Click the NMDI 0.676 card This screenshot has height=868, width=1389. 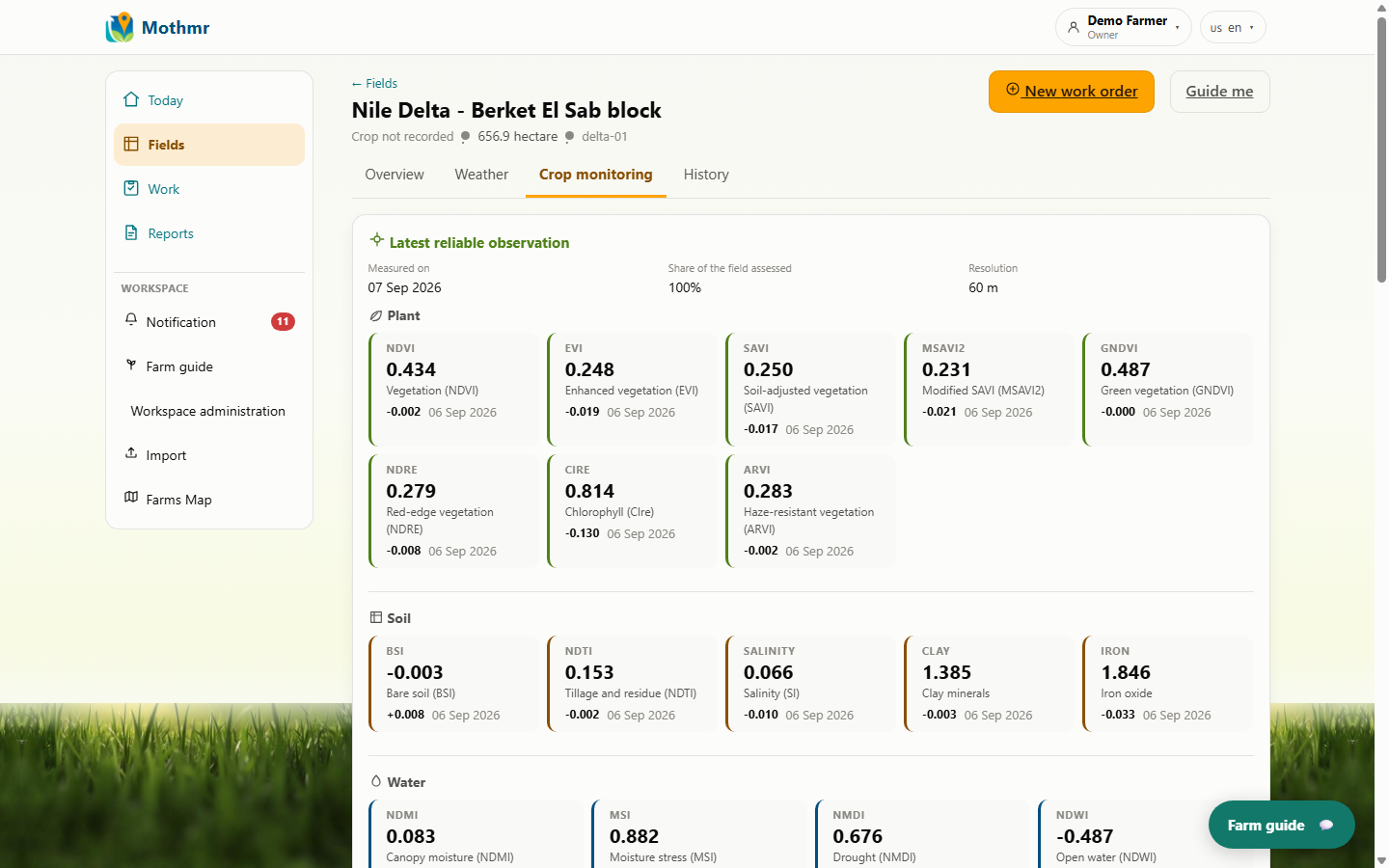(922, 834)
